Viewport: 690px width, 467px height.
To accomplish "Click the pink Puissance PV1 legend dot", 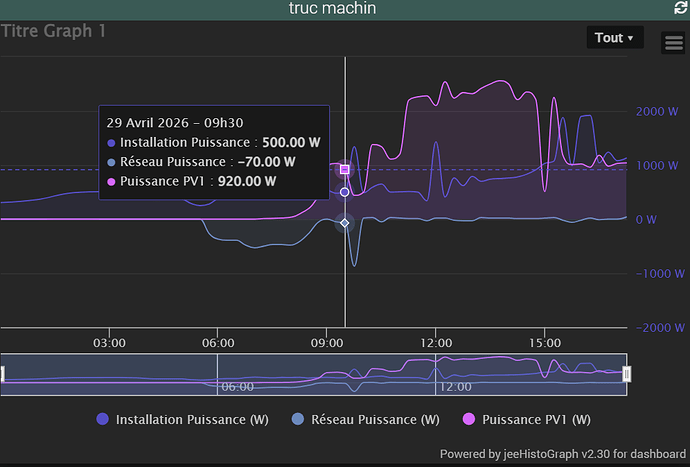I will (x=469, y=419).
